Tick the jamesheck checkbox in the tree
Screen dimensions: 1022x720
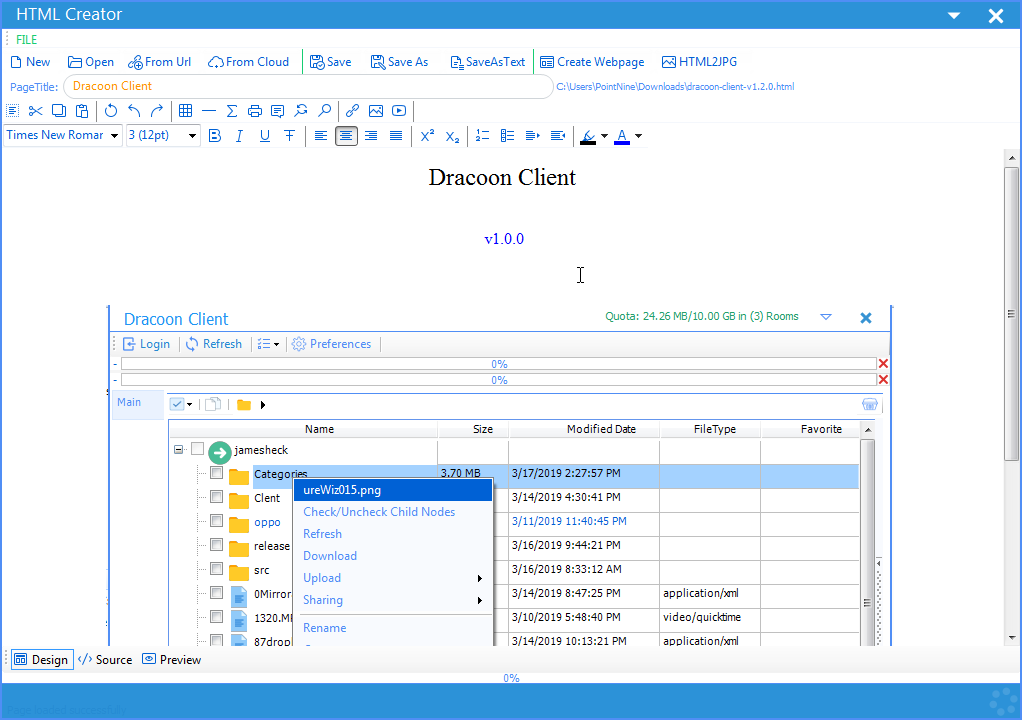pos(197,449)
